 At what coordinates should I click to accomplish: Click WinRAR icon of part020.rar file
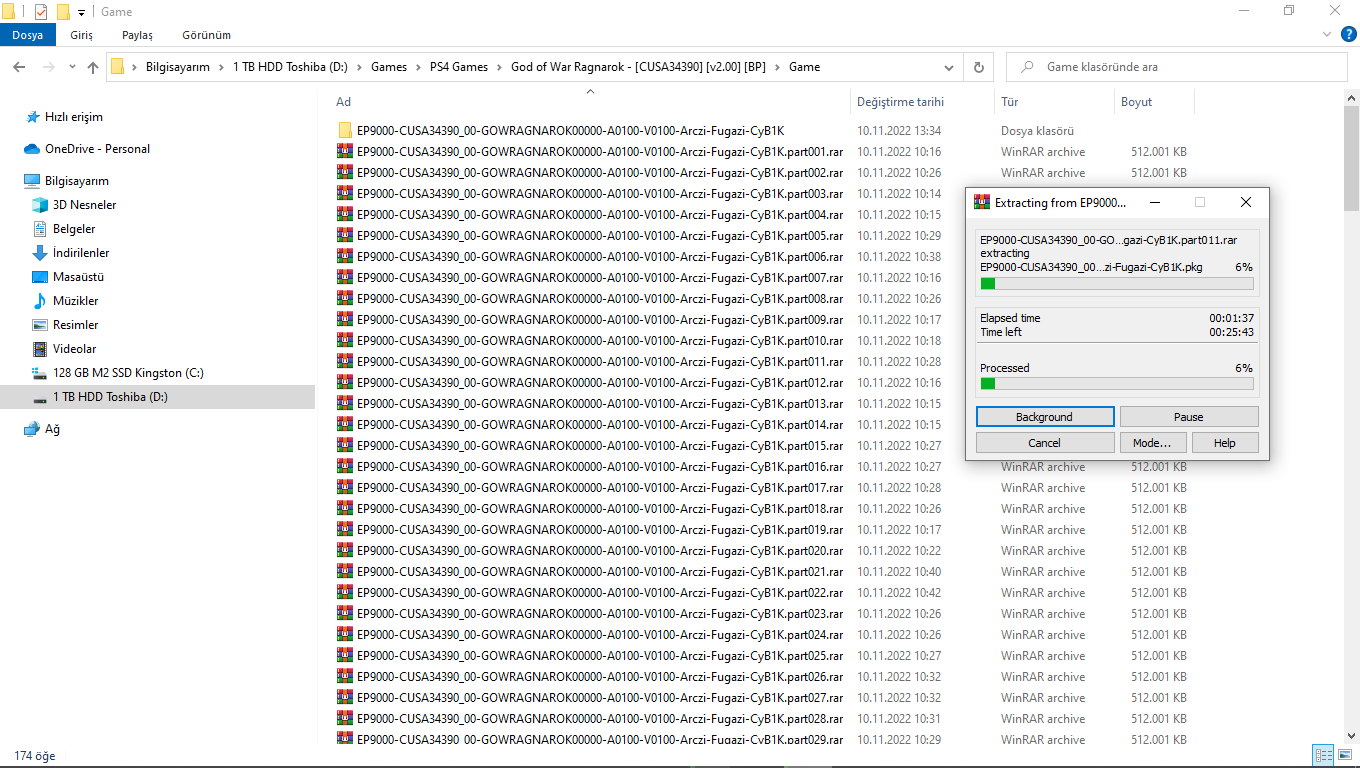click(345, 551)
